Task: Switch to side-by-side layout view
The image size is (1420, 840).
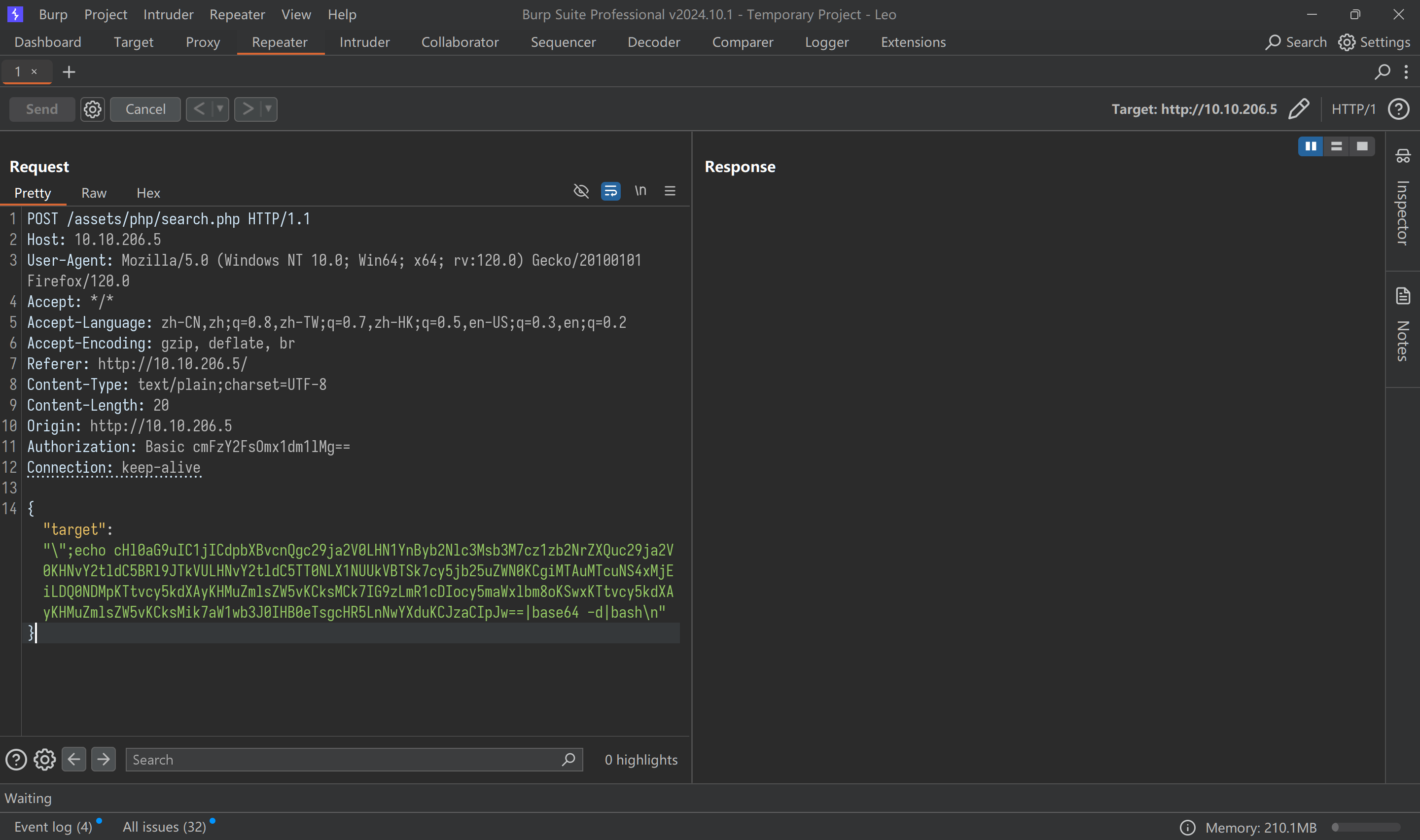Action: 1310,146
